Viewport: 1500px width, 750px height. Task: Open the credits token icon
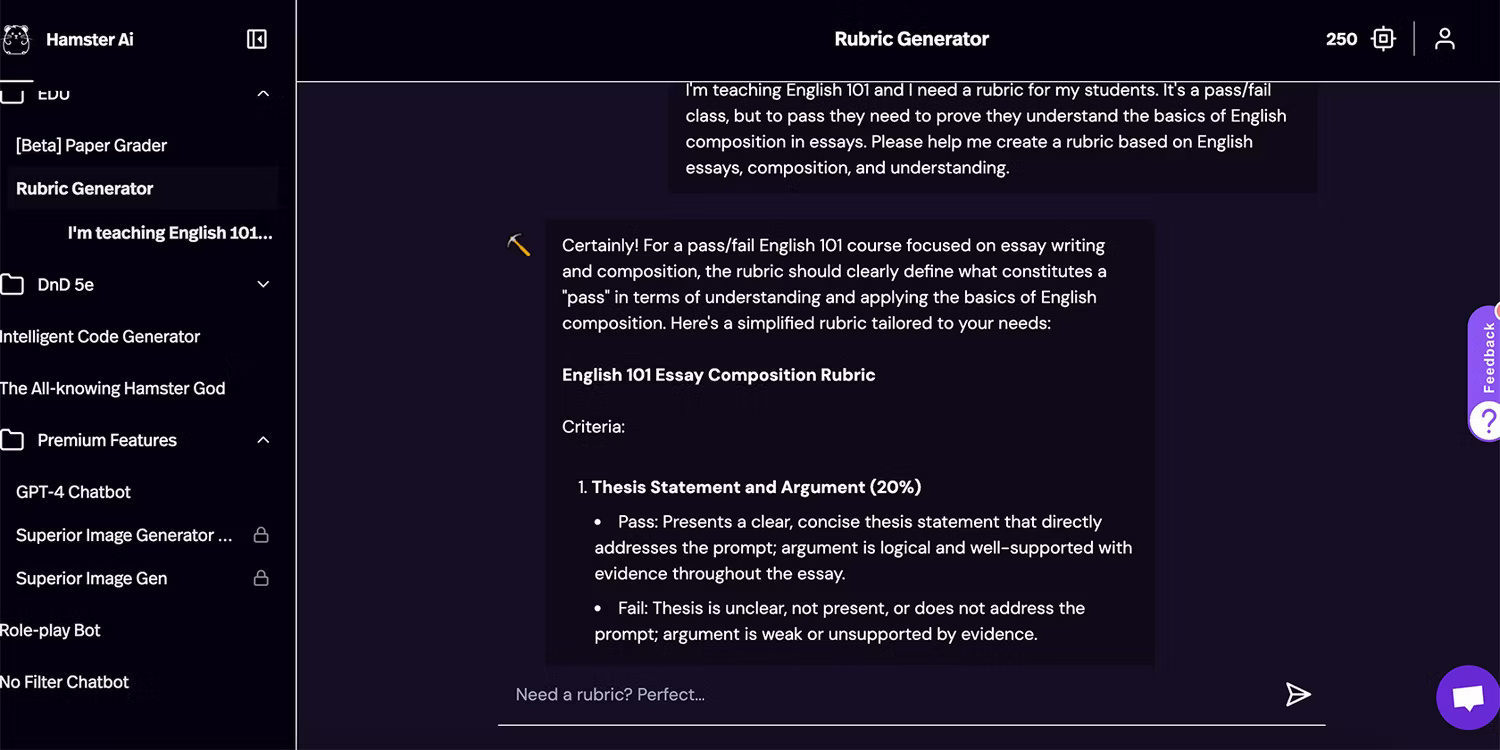click(x=1383, y=39)
